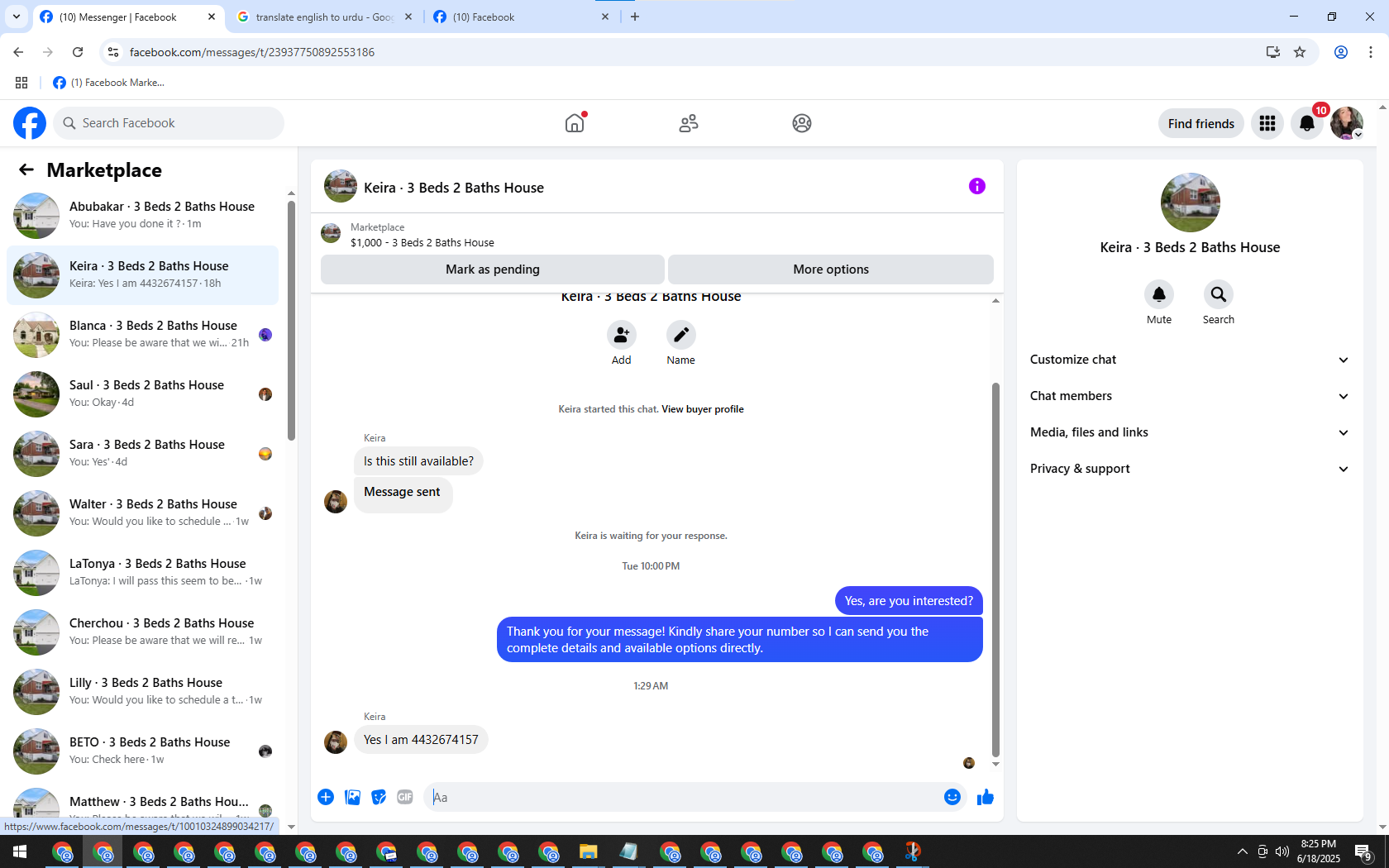The width and height of the screenshot is (1389, 868).
Task: Open the browser three-dot menu
Action: point(1371,52)
